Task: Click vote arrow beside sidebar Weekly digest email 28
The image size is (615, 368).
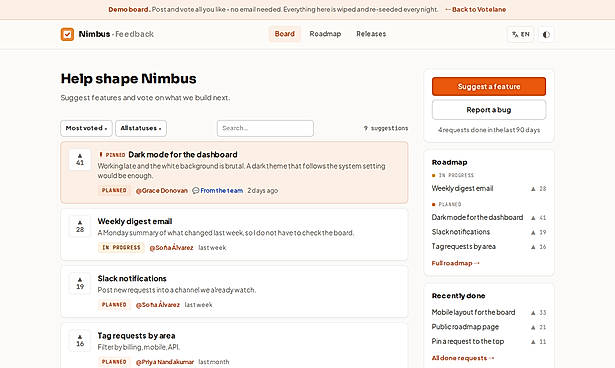Action: point(533,189)
